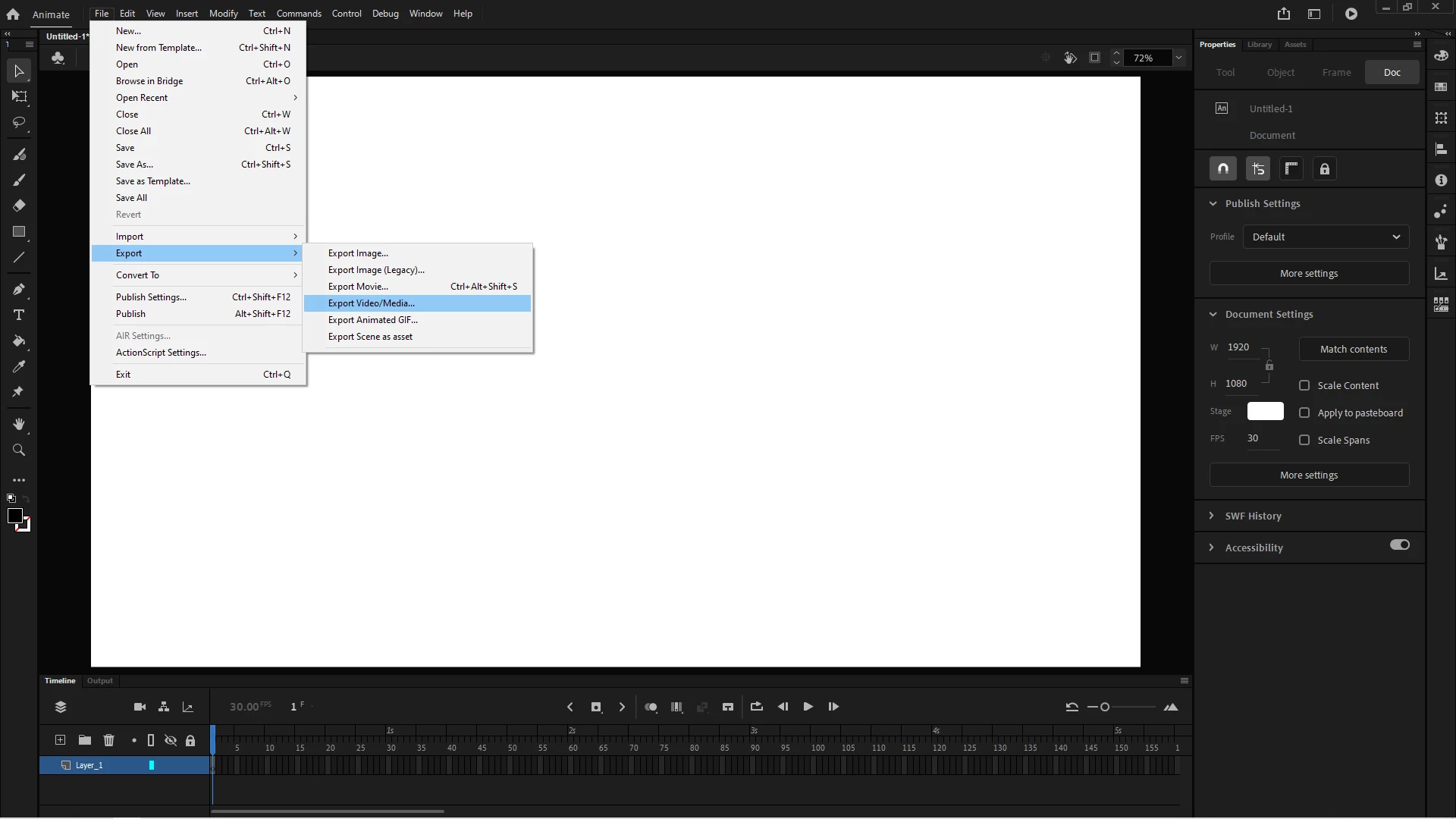Click the white Stage color swatch
The height and width of the screenshot is (819, 1456).
point(1265,411)
